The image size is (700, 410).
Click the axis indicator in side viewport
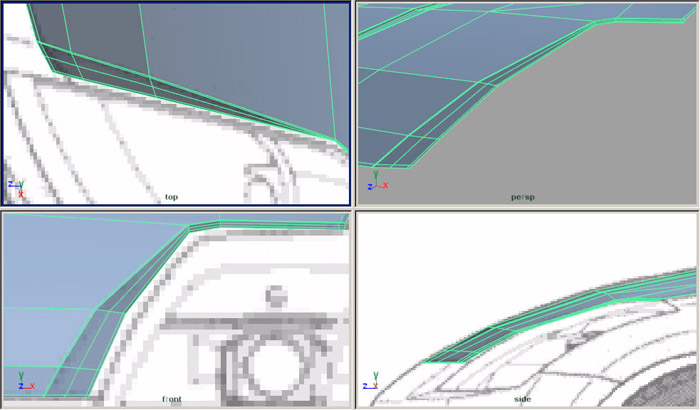(370, 382)
